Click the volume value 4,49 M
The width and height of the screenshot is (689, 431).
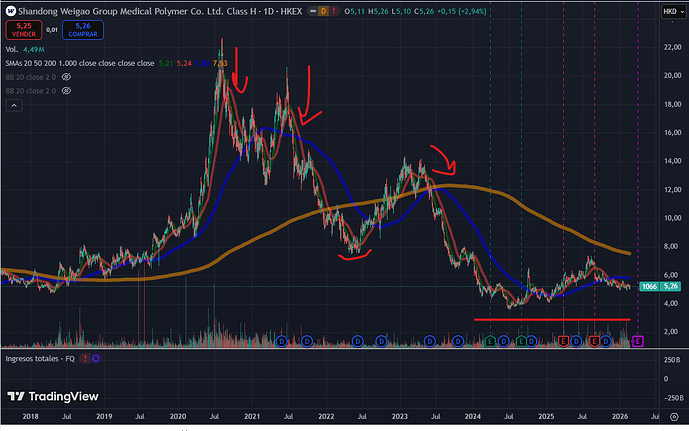(33, 49)
